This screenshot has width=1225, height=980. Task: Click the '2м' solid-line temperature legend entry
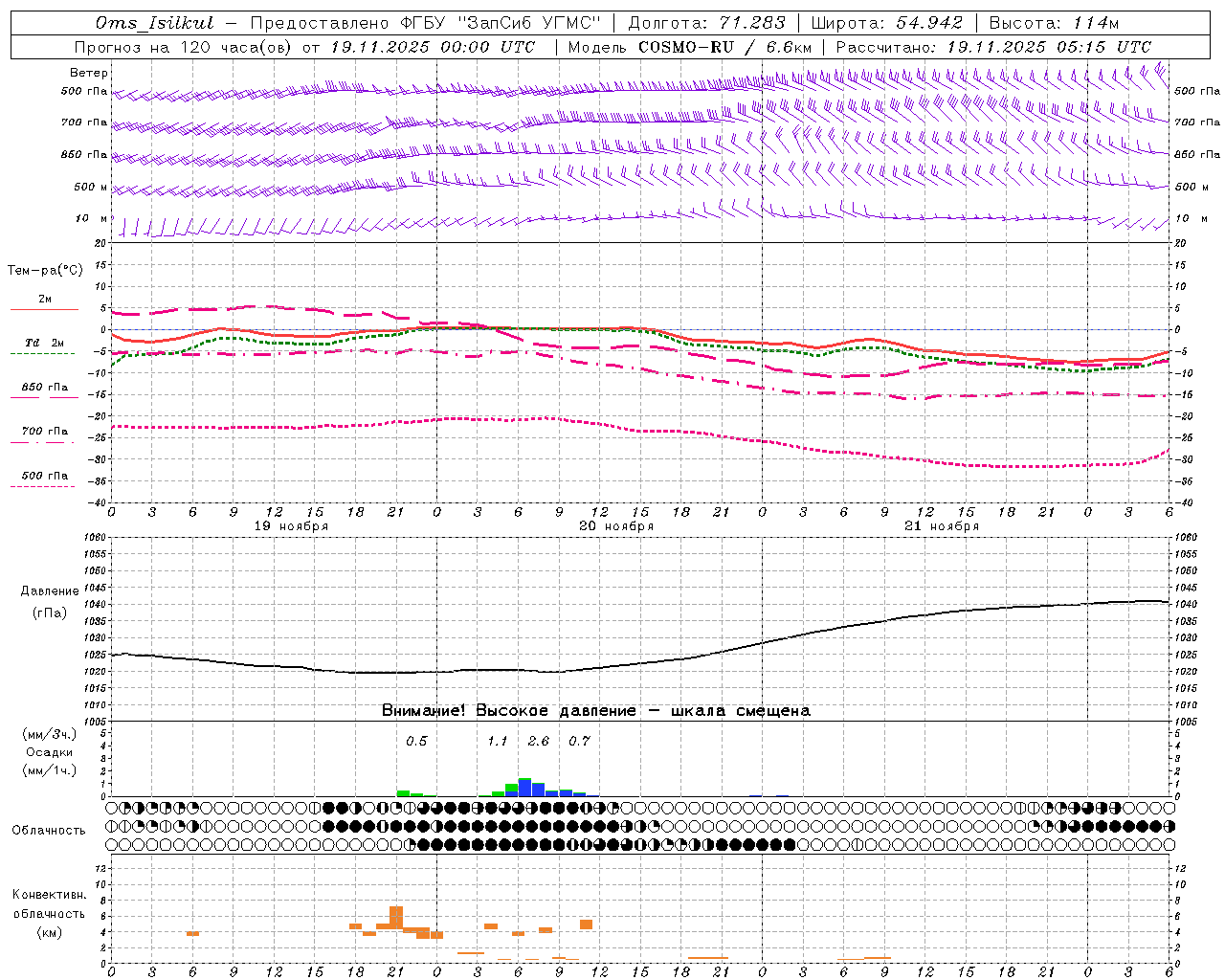click(45, 299)
